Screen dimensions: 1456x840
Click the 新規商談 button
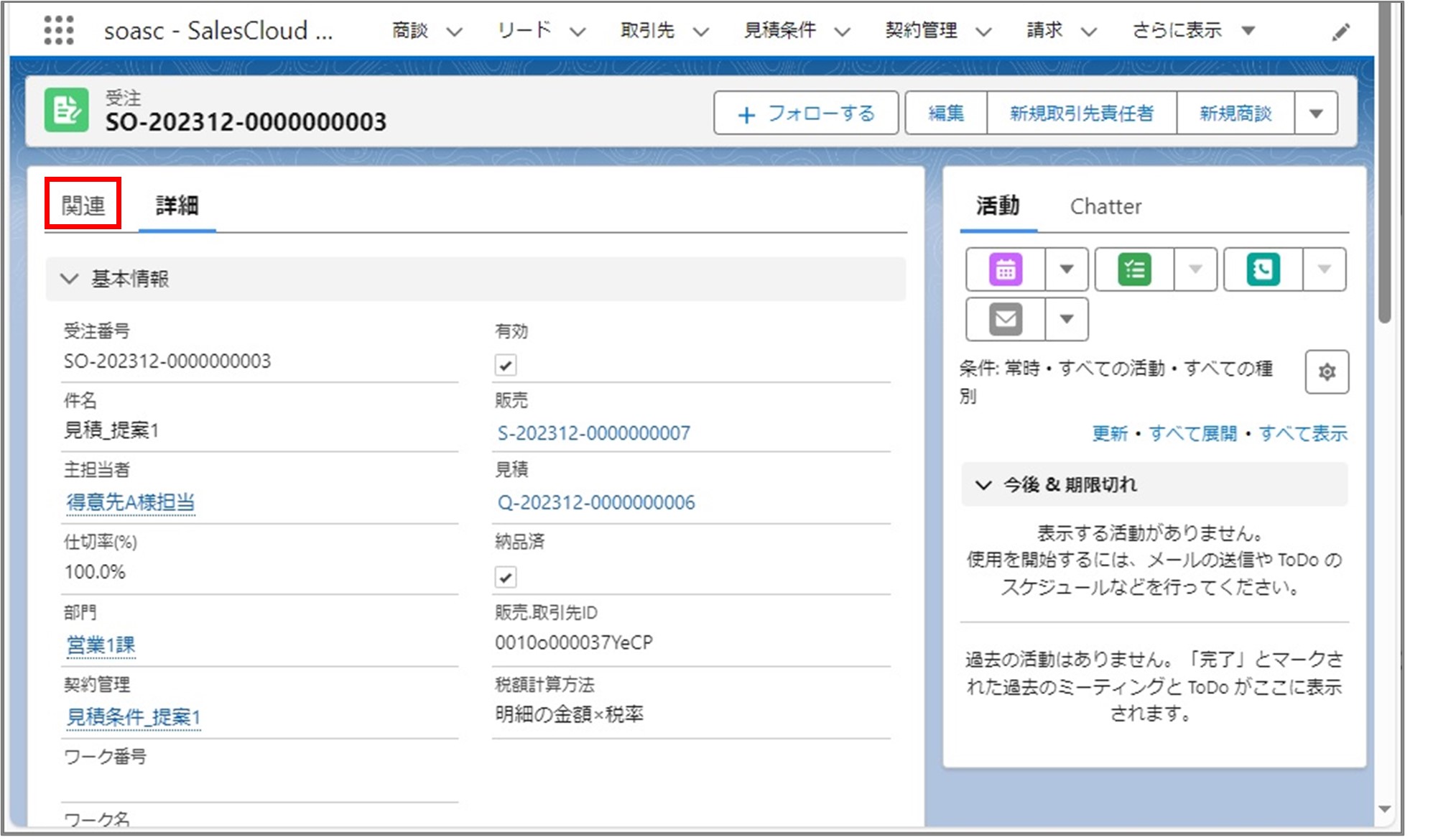(1235, 113)
